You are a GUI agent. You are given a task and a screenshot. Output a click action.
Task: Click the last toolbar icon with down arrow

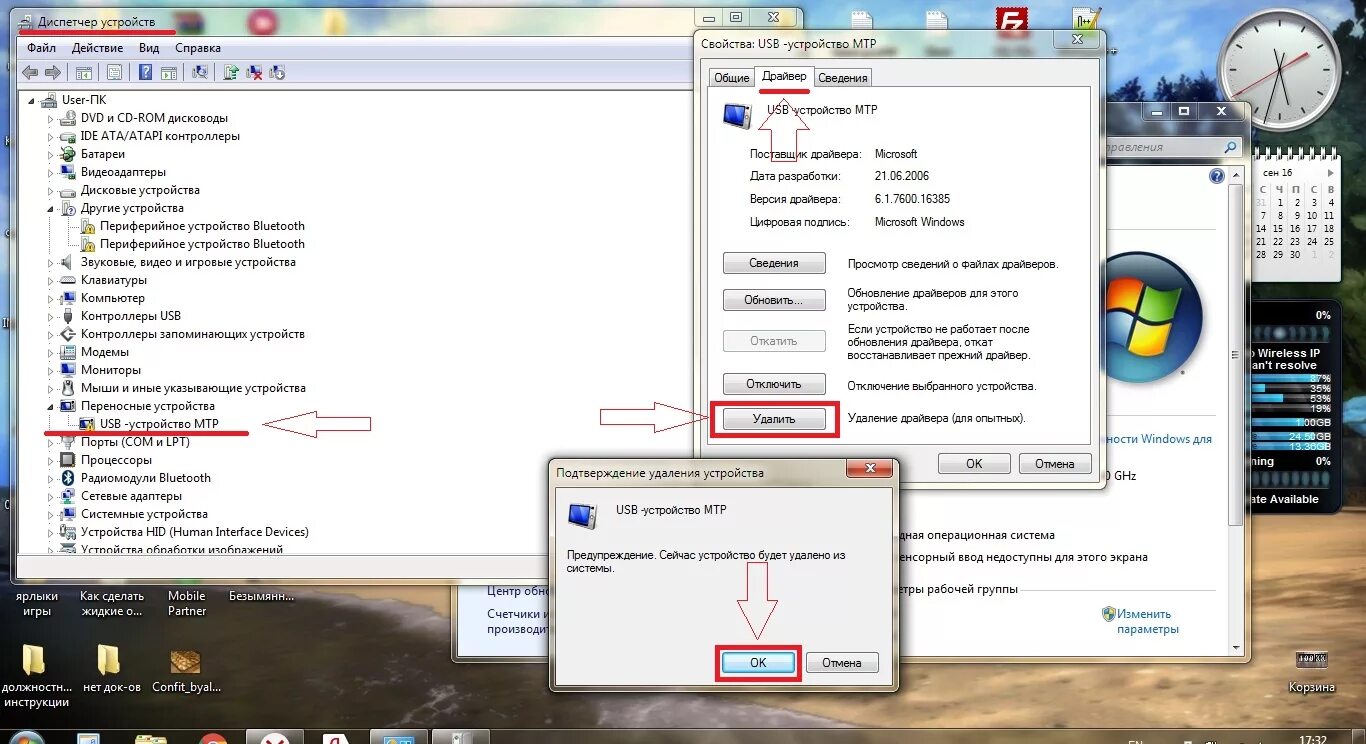tap(277, 72)
